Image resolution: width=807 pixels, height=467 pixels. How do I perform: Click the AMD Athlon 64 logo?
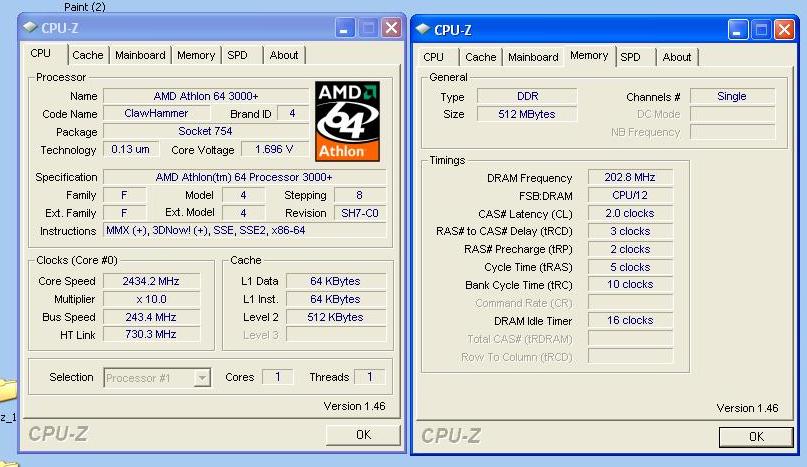click(347, 121)
